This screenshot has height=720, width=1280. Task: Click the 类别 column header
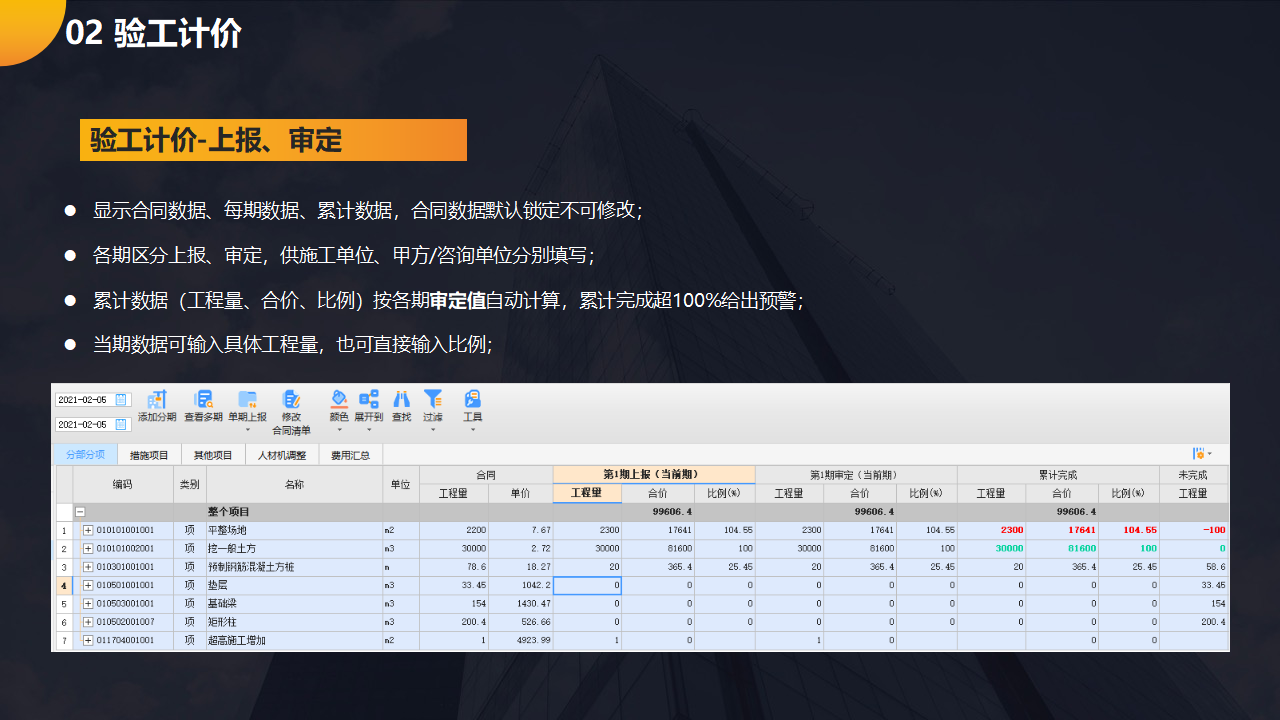189,484
